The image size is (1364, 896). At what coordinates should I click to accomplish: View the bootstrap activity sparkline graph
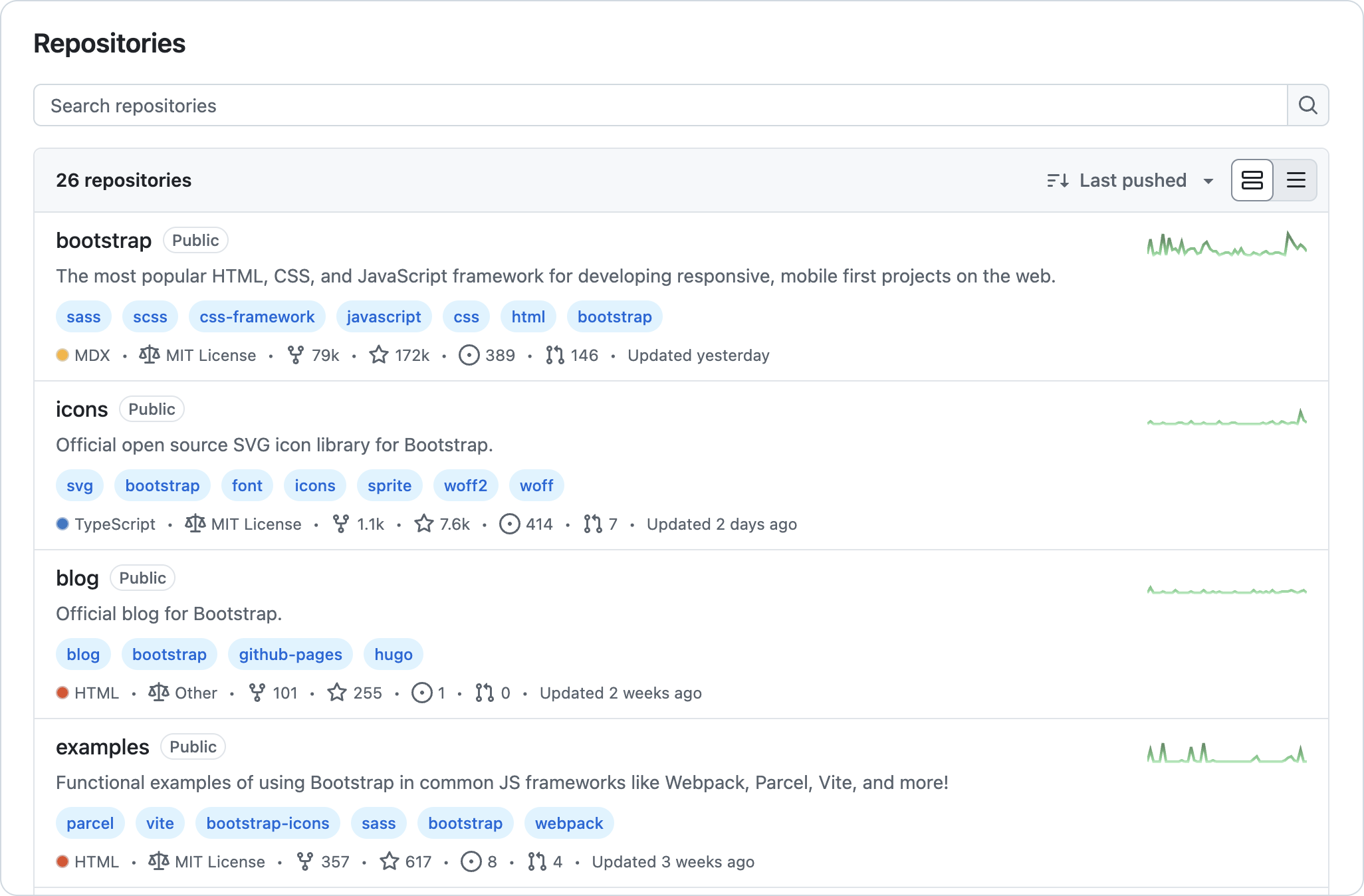[x=1227, y=244]
